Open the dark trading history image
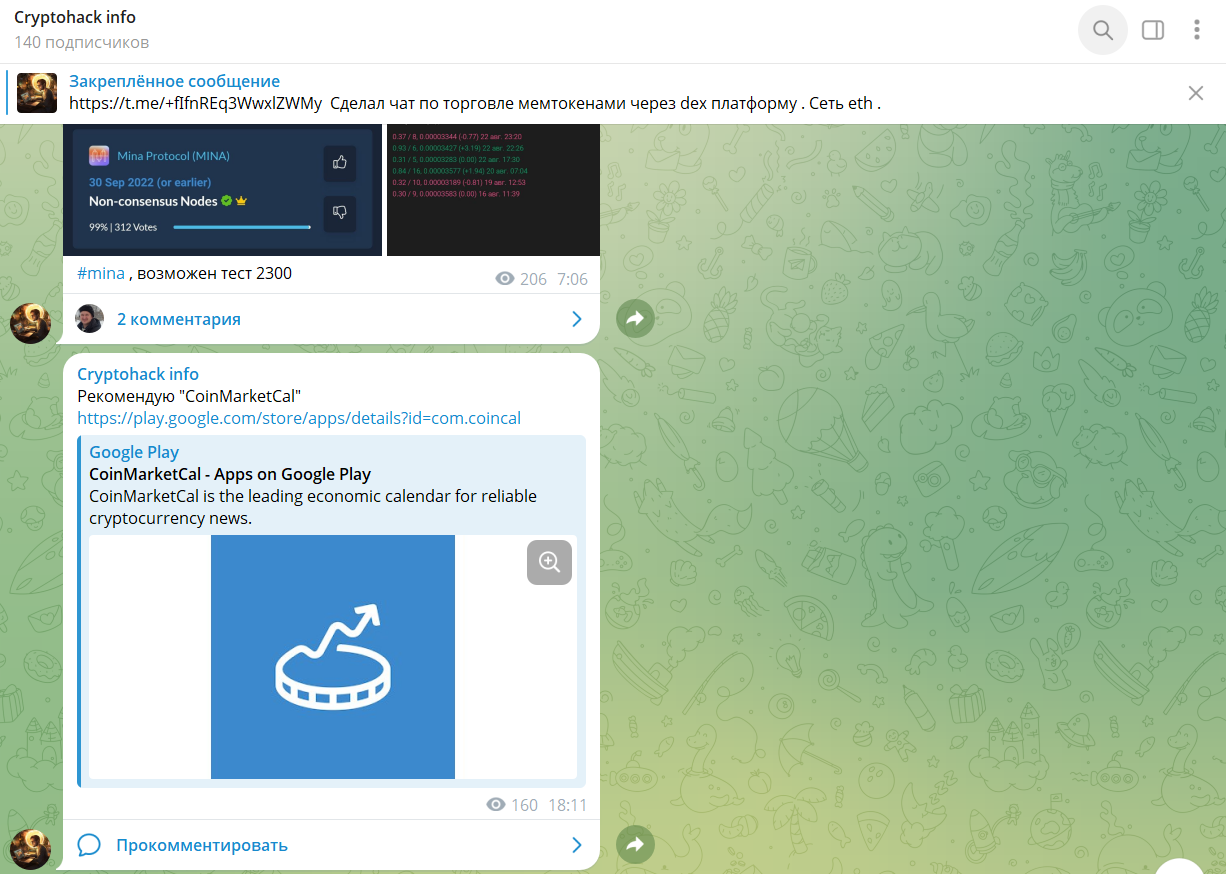Image resolution: width=1226 pixels, height=874 pixels. tap(494, 190)
